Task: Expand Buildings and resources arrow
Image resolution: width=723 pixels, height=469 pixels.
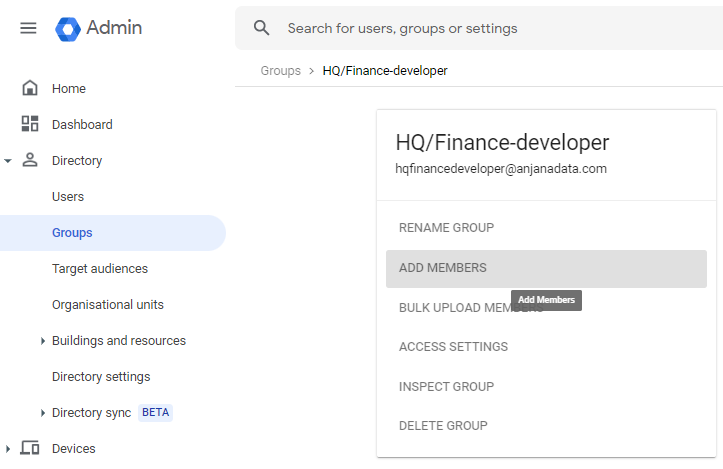Action: (x=43, y=341)
